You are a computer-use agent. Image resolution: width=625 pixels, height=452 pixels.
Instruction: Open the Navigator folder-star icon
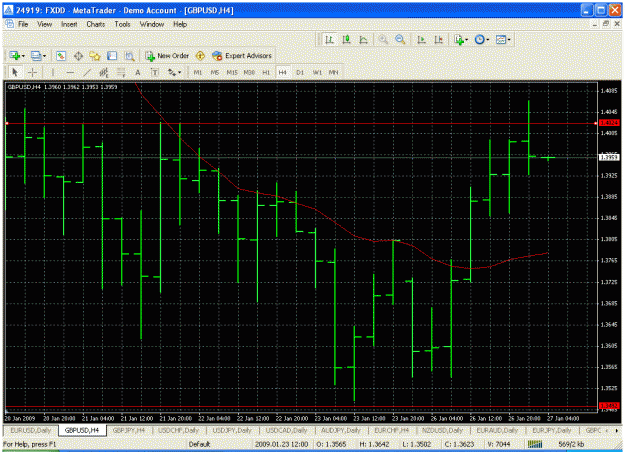point(95,56)
